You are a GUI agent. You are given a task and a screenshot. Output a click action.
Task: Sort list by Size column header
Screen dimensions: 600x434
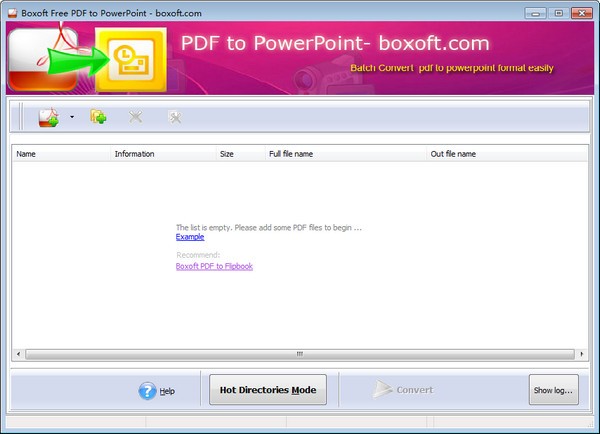239,154
